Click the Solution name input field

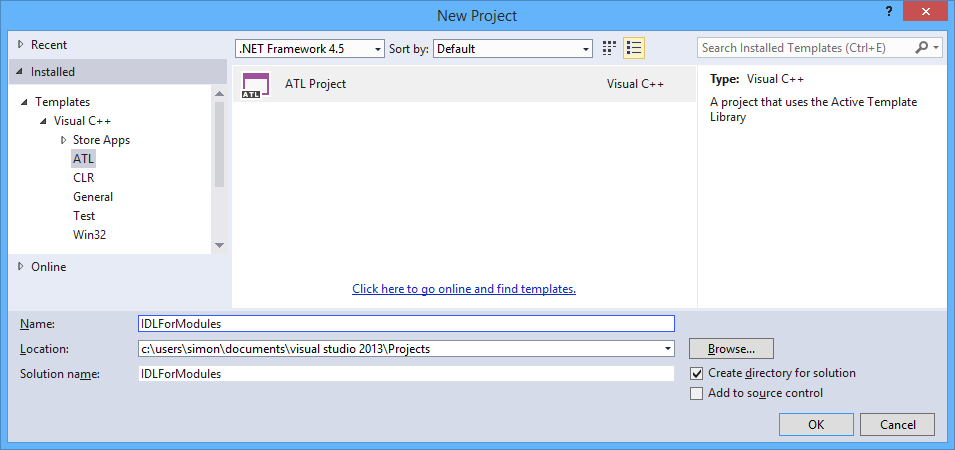click(x=406, y=373)
